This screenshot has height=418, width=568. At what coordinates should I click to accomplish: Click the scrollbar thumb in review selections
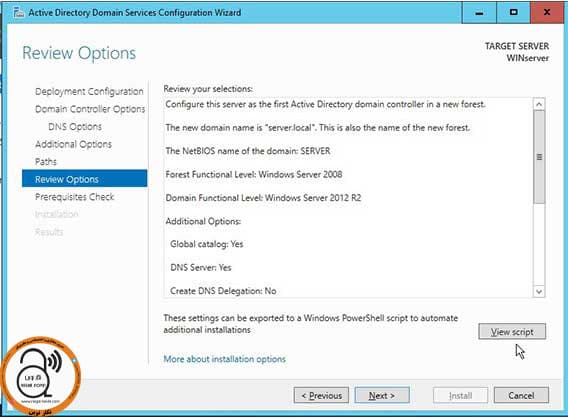click(539, 157)
